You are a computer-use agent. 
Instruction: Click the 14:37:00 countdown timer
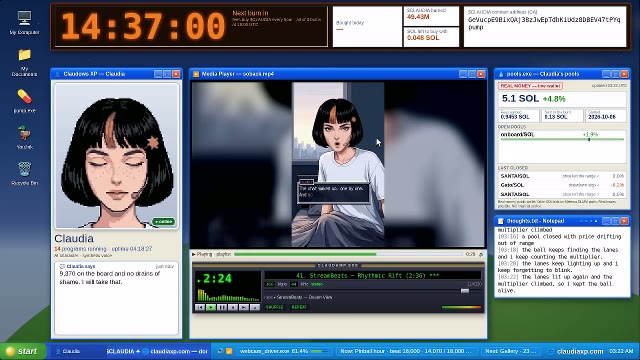click(x=143, y=26)
